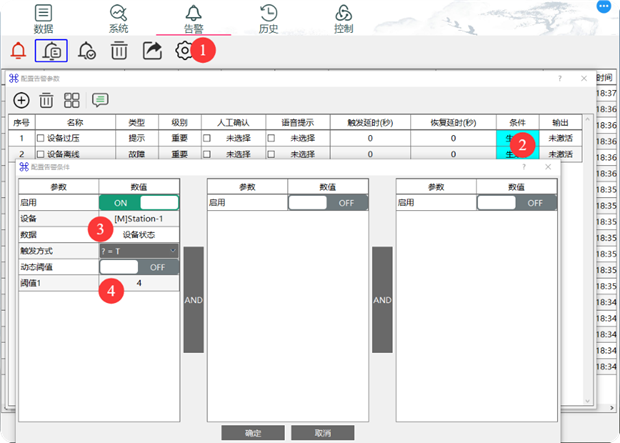Screen dimensions: 620x443
Task: Click the first AND logic button
Action: coord(194,300)
